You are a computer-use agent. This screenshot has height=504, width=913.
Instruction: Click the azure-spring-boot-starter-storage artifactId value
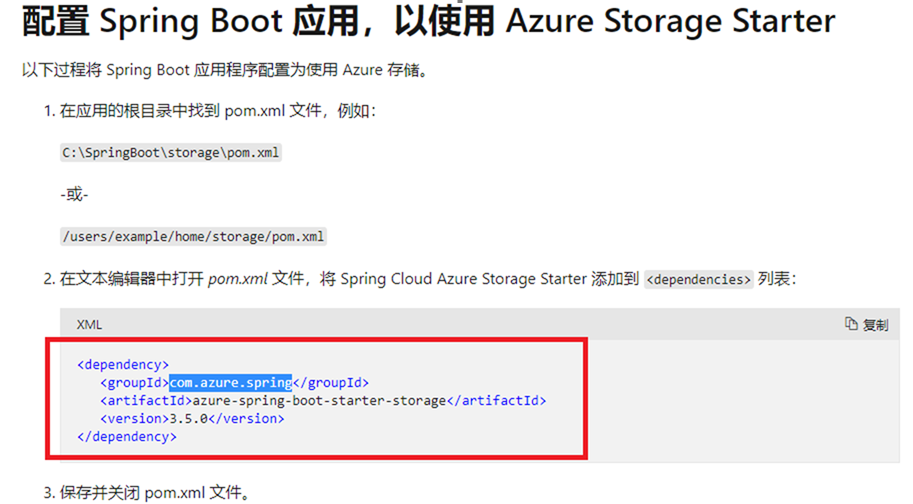319,400
